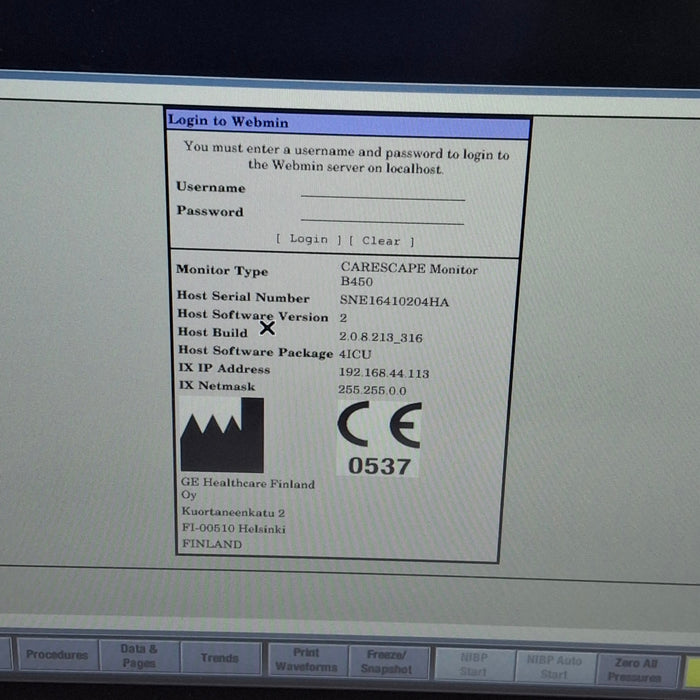The image size is (700, 700).
Task: Click the netmask value 255.255.0.0
Action: (372, 390)
